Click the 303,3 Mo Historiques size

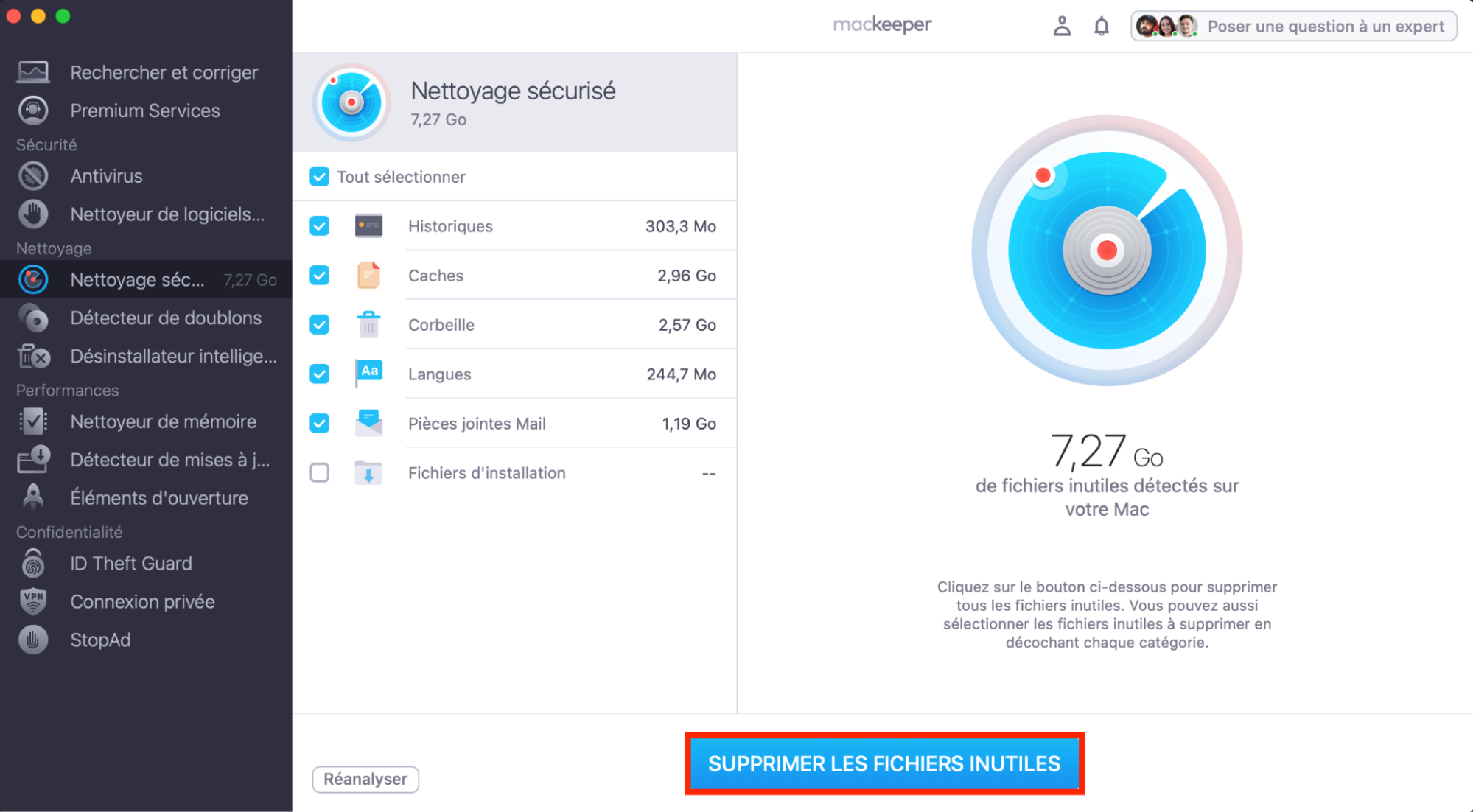(681, 226)
